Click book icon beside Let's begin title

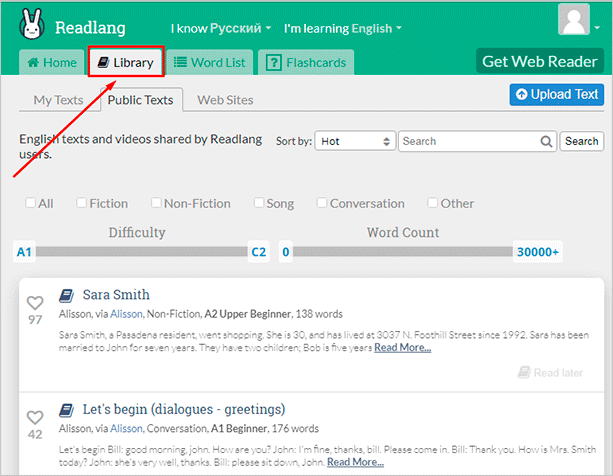pos(67,409)
